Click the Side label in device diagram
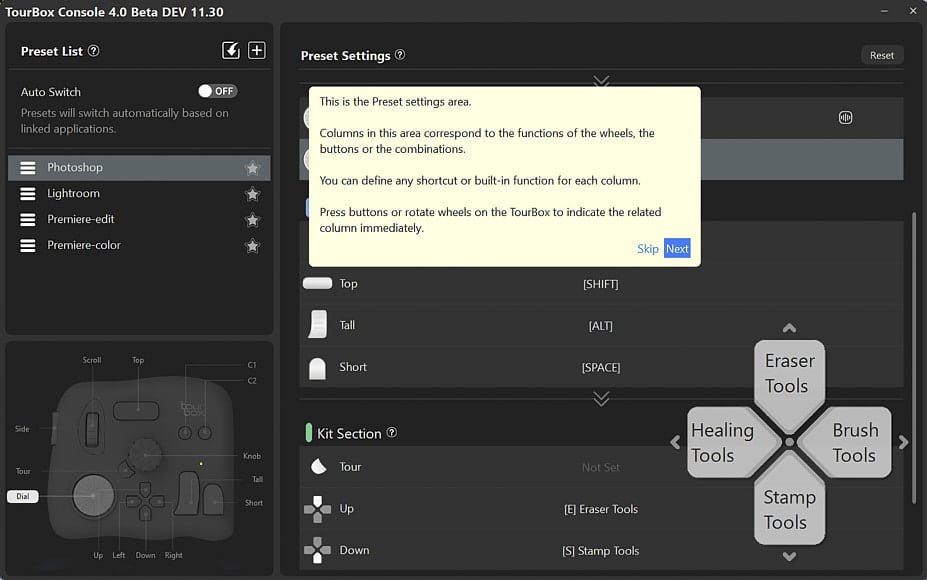 coord(22,429)
